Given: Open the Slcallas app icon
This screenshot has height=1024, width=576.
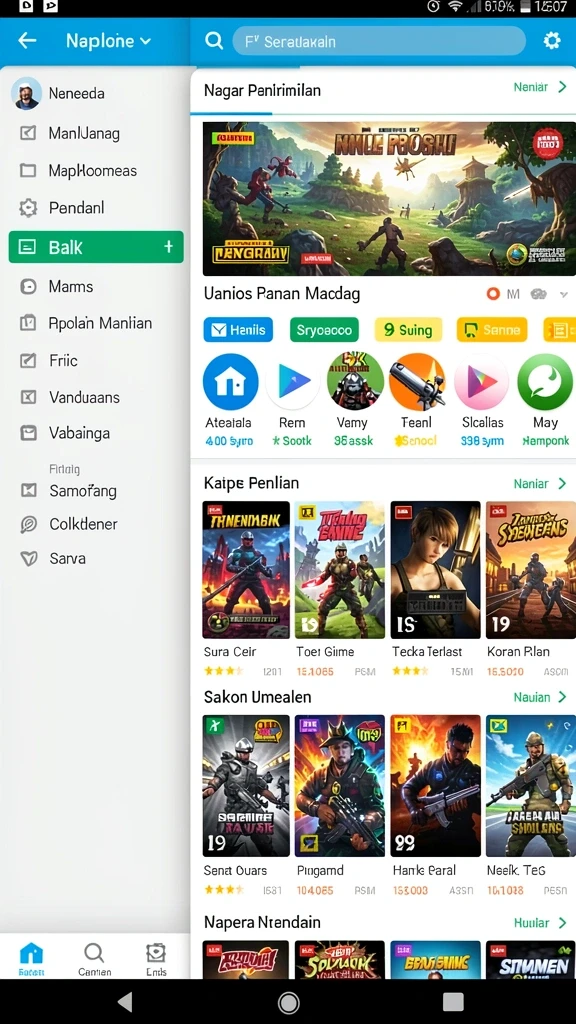Looking at the screenshot, I should 481,382.
